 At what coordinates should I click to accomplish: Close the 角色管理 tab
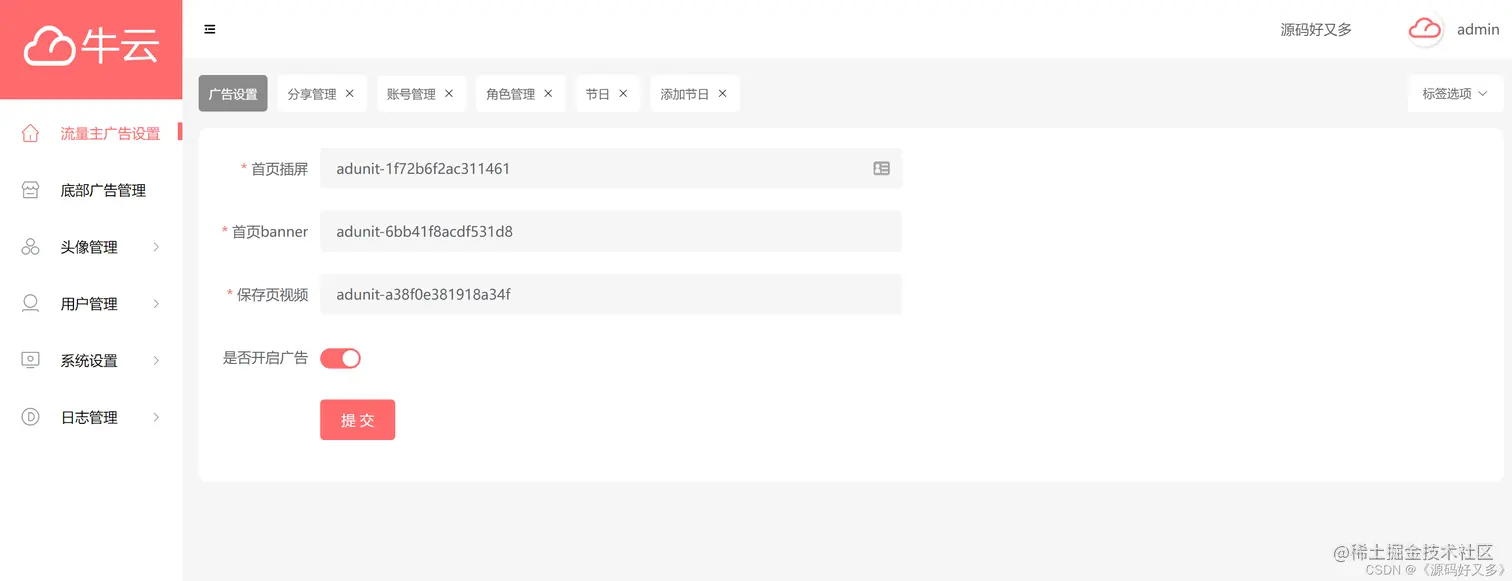coord(548,93)
